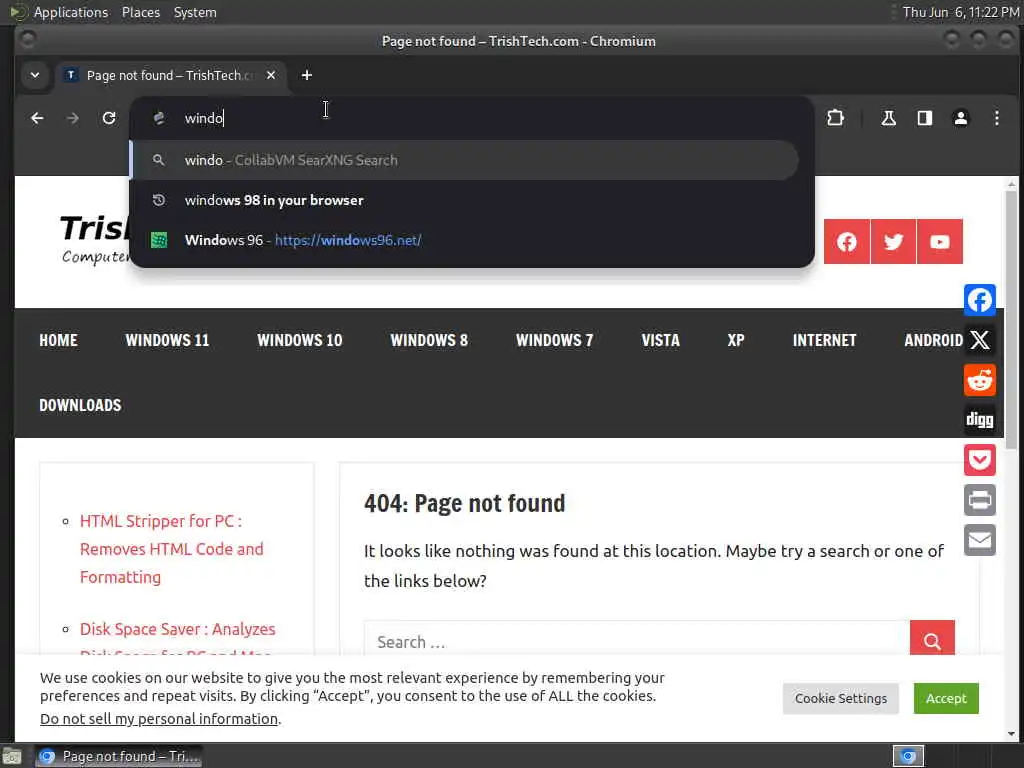Select the Windows 96 URL suggestion

464,240
